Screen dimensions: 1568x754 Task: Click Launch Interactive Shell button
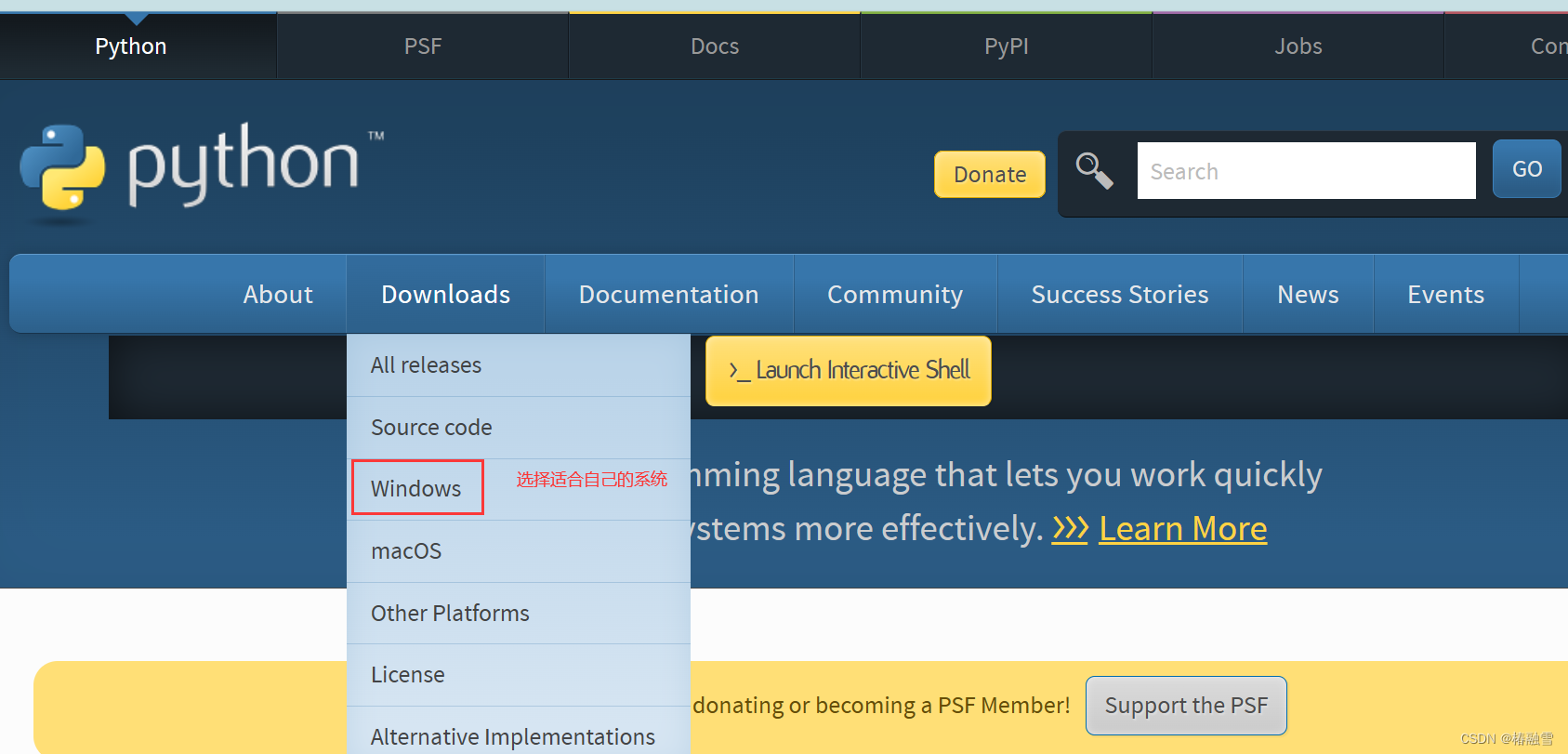click(849, 370)
